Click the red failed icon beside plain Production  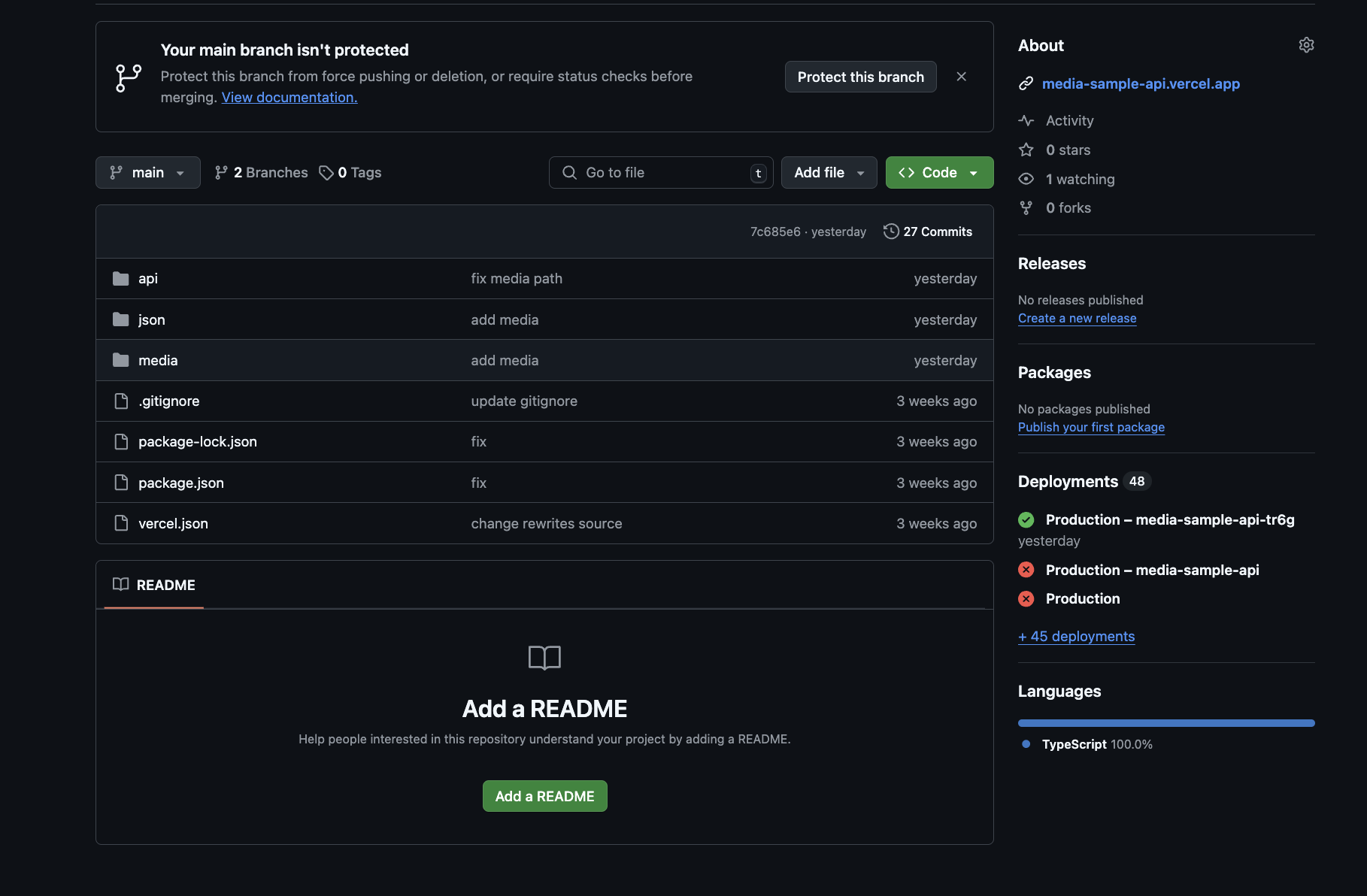1026,598
